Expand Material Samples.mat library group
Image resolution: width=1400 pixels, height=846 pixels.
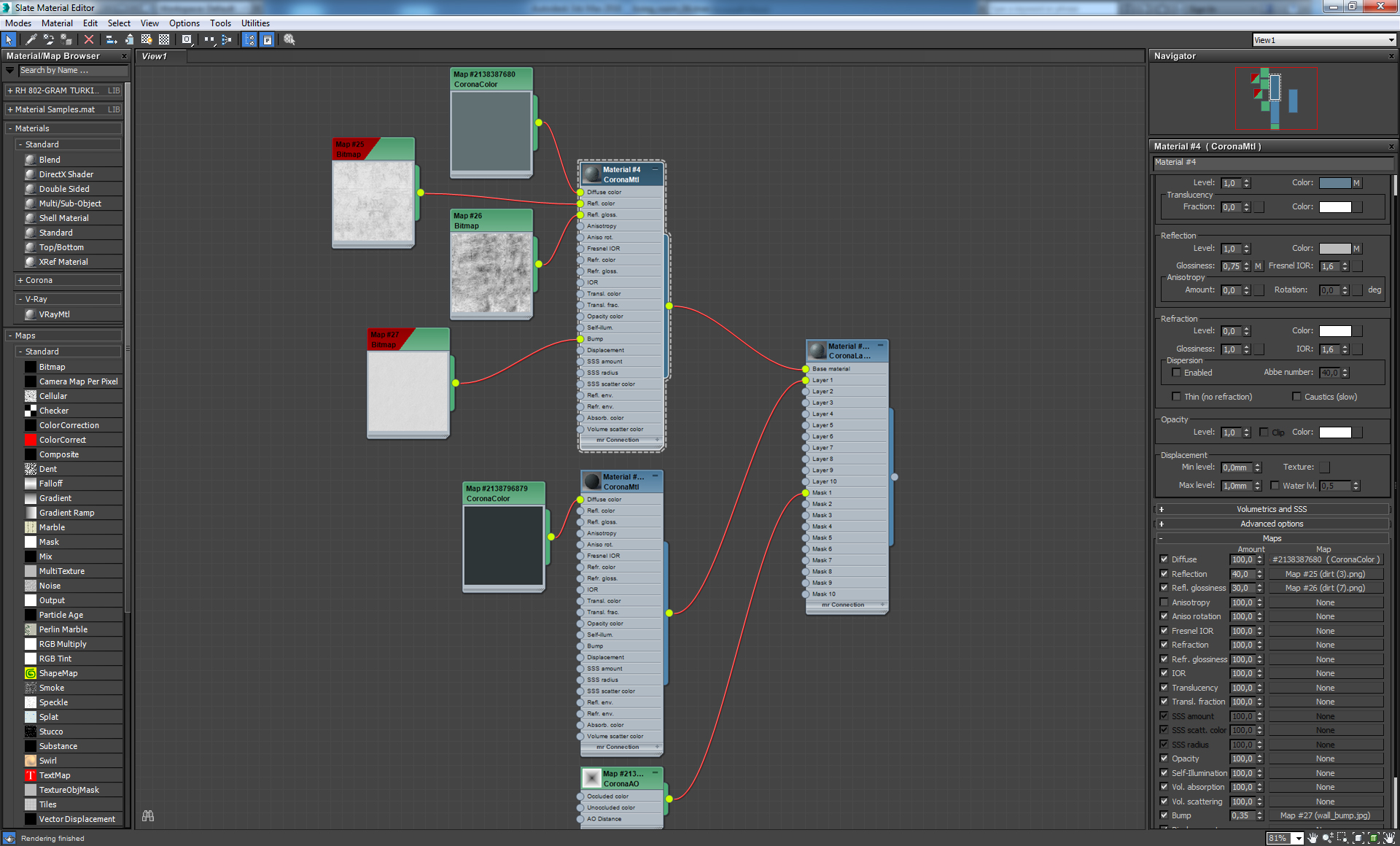click(x=10, y=109)
